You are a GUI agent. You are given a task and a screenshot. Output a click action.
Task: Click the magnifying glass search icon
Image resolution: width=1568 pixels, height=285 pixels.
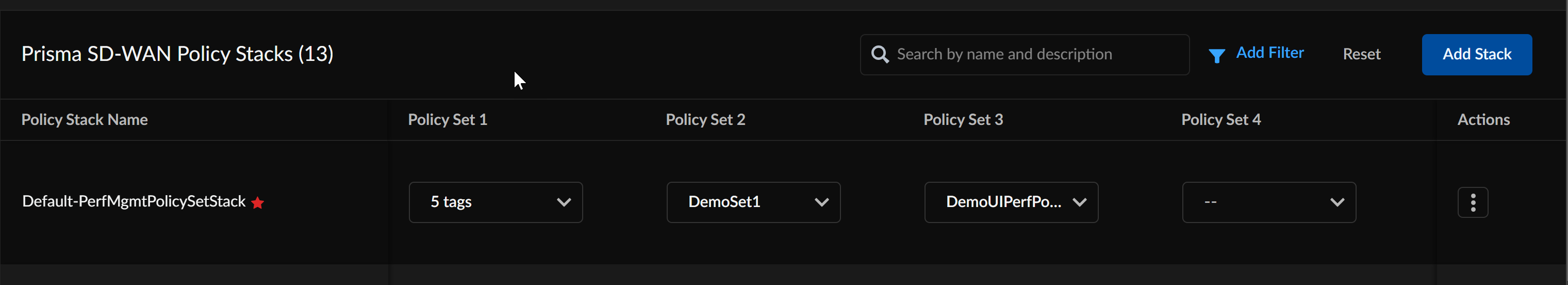880,55
